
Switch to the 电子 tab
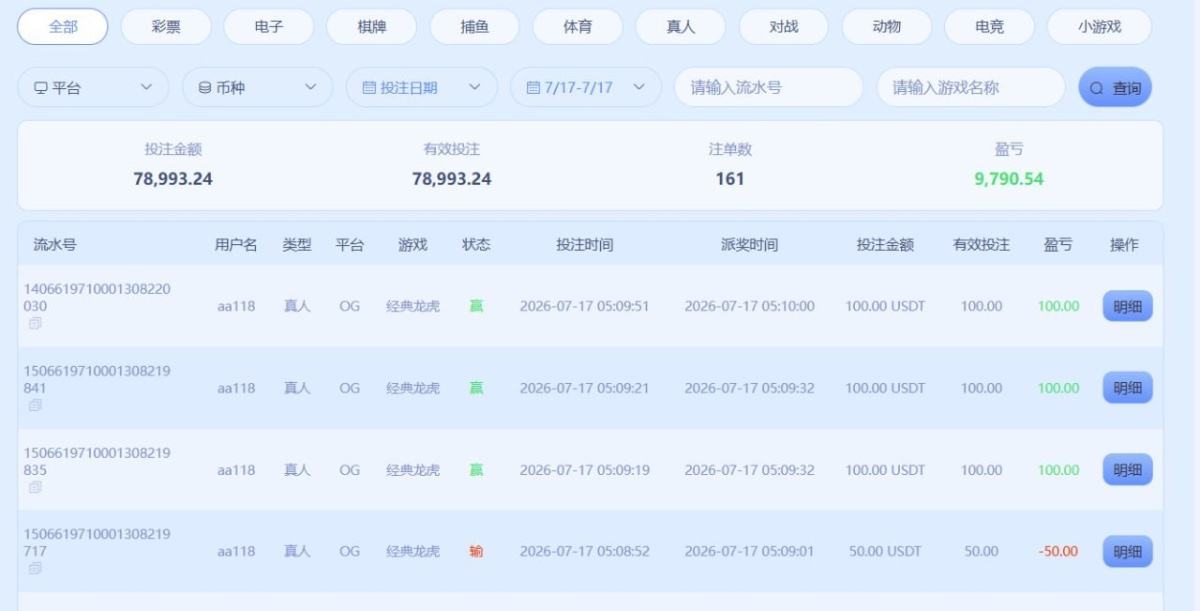pyautogui.click(x=269, y=27)
